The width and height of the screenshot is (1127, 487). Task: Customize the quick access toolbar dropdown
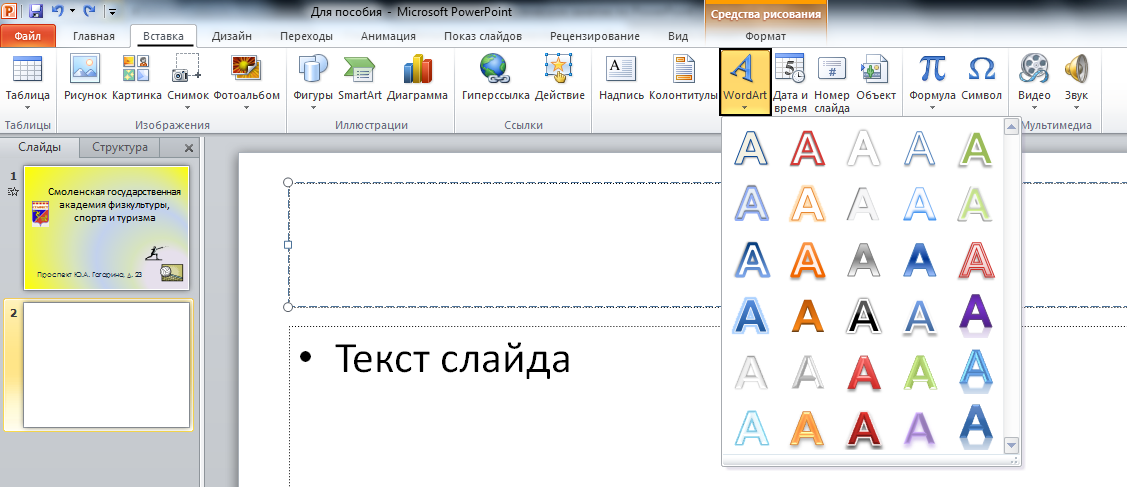click(114, 11)
